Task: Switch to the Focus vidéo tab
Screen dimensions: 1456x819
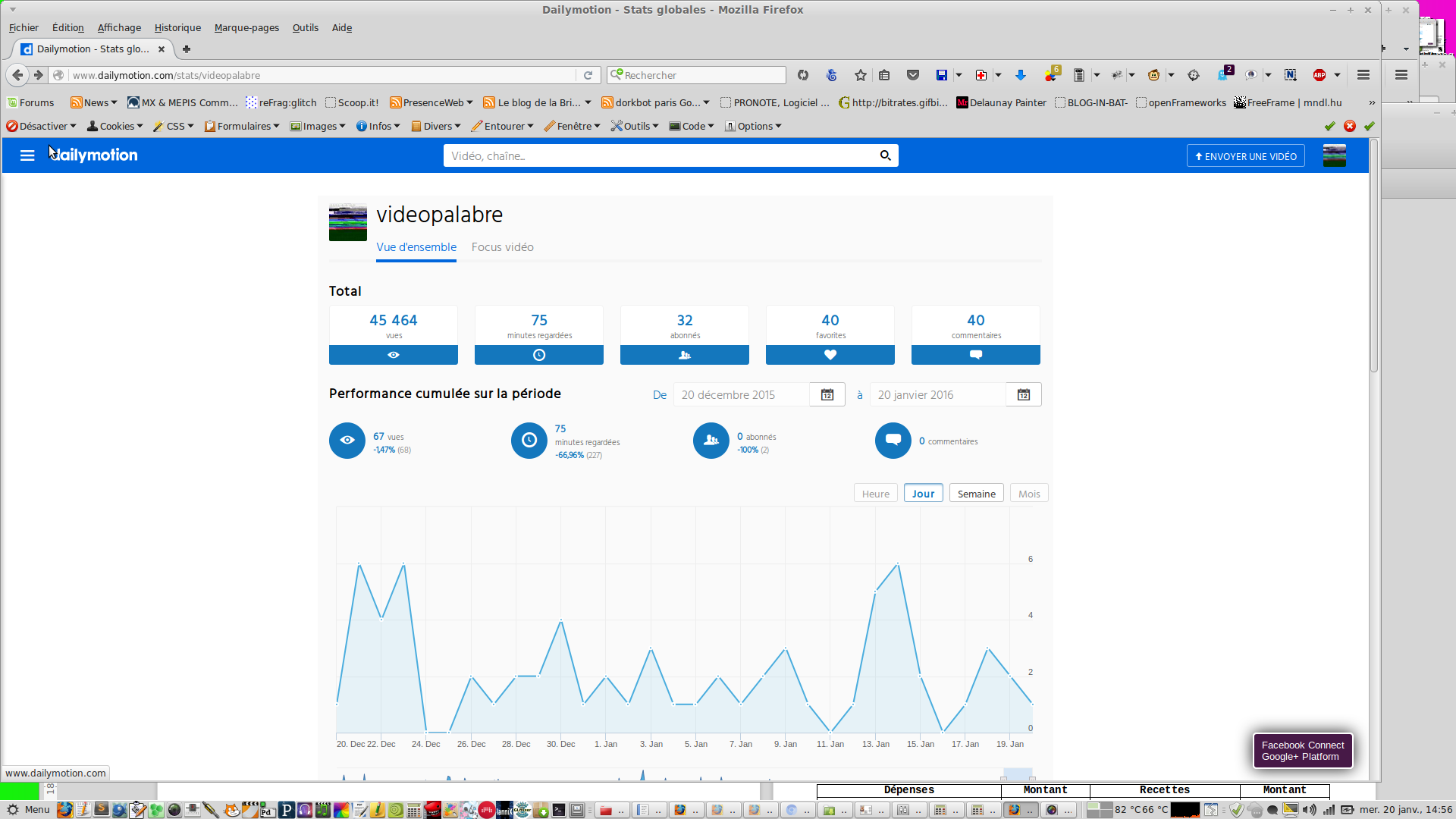Action: 502,247
